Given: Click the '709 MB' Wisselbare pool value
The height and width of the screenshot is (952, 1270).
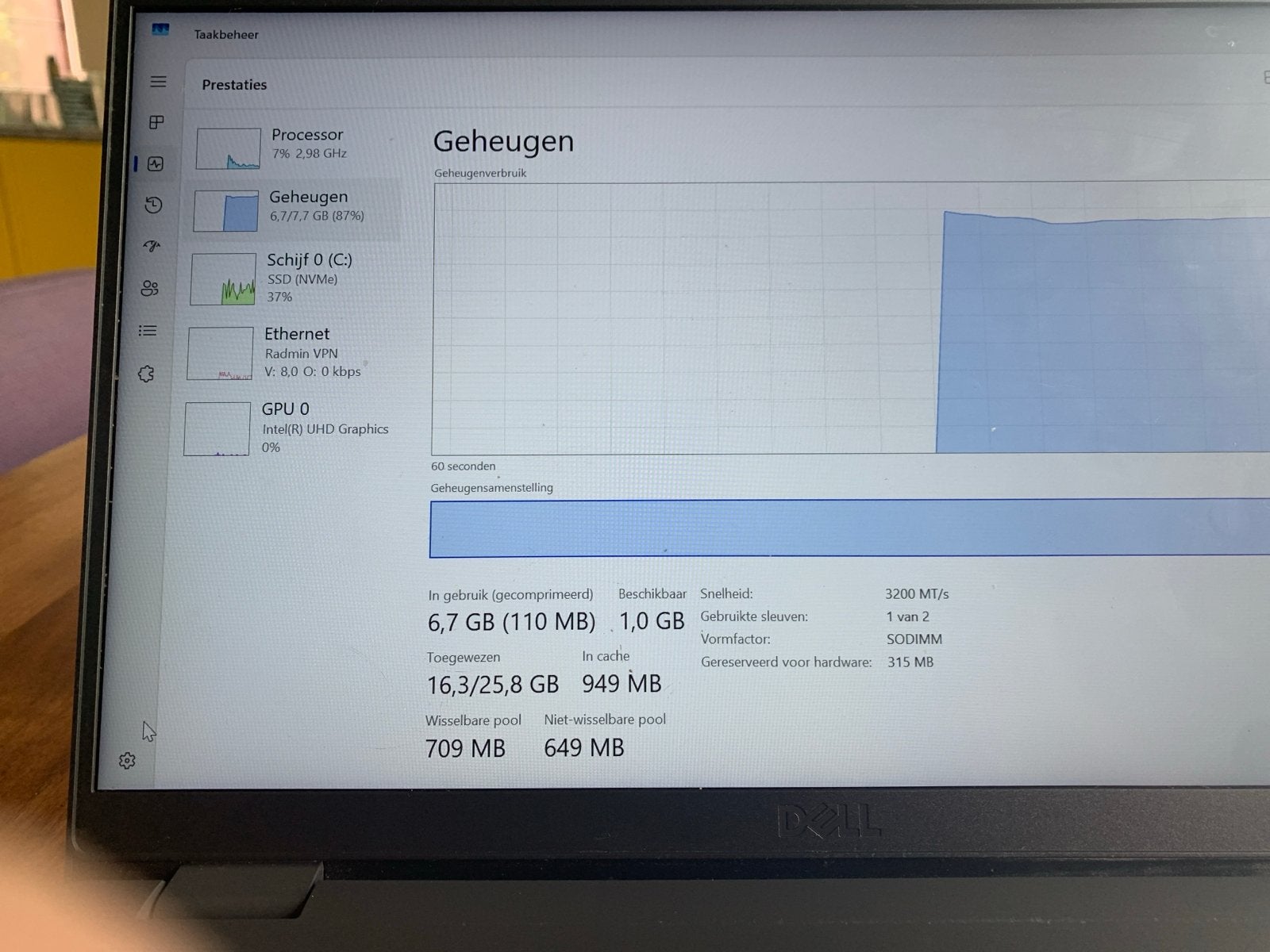Looking at the screenshot, I should (465, 749).
